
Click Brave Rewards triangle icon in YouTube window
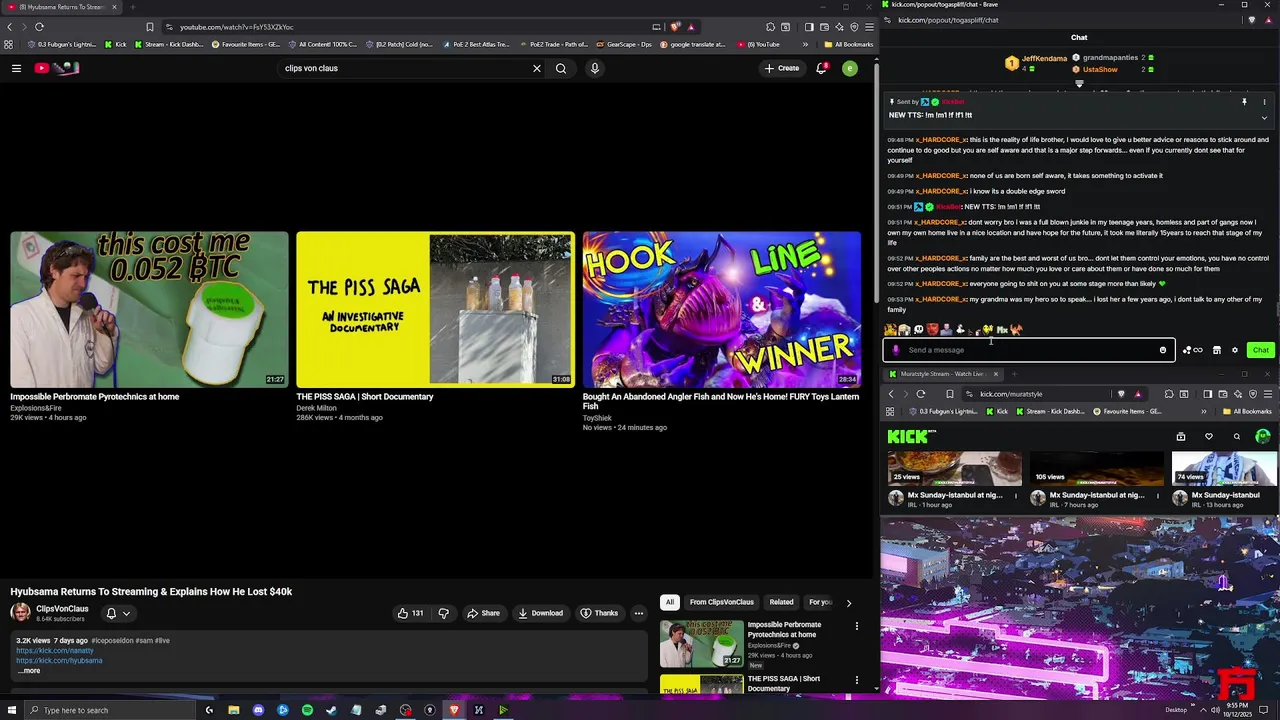(x=691, y=27)
